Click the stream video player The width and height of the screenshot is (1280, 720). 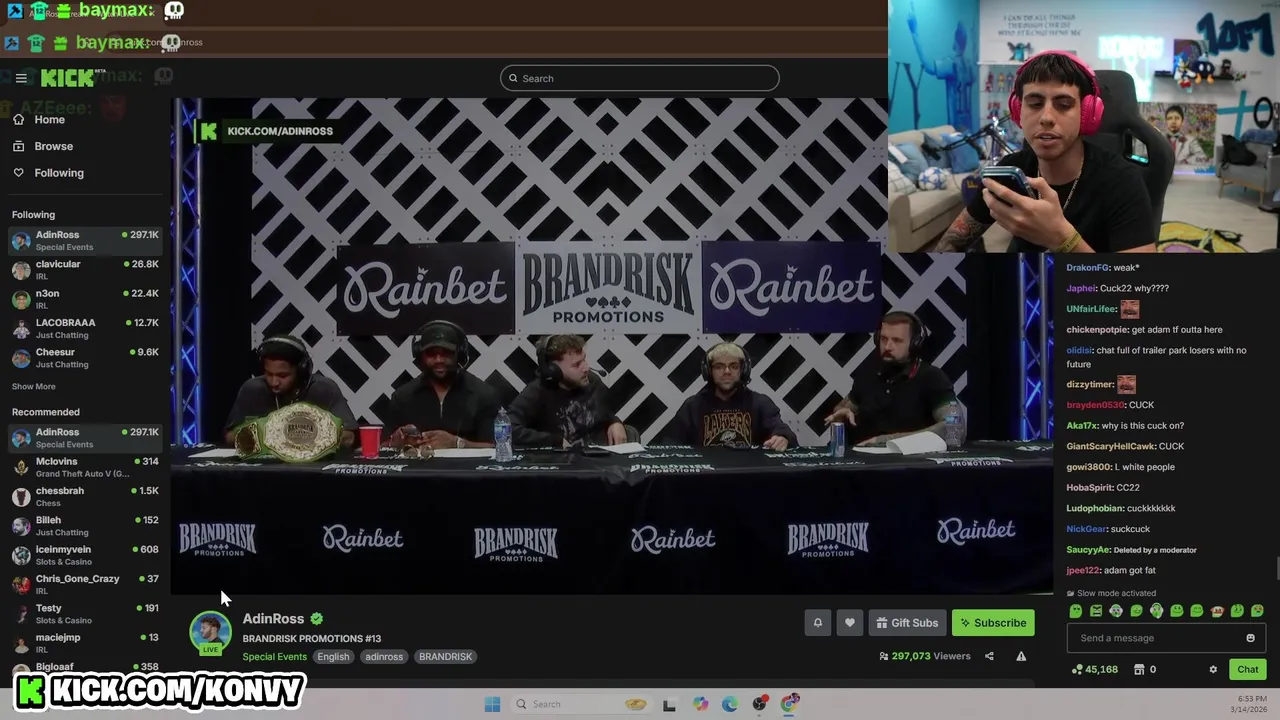(612, 346)
